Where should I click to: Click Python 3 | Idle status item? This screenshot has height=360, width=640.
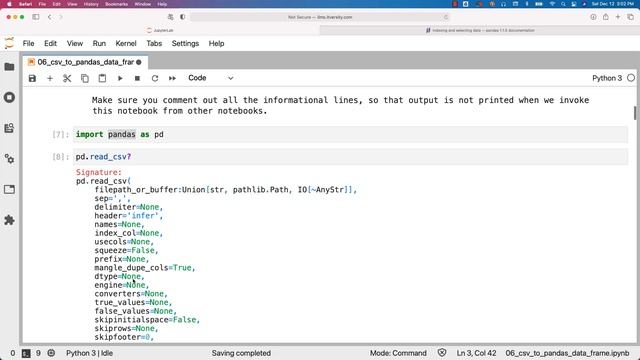(89, 353)
